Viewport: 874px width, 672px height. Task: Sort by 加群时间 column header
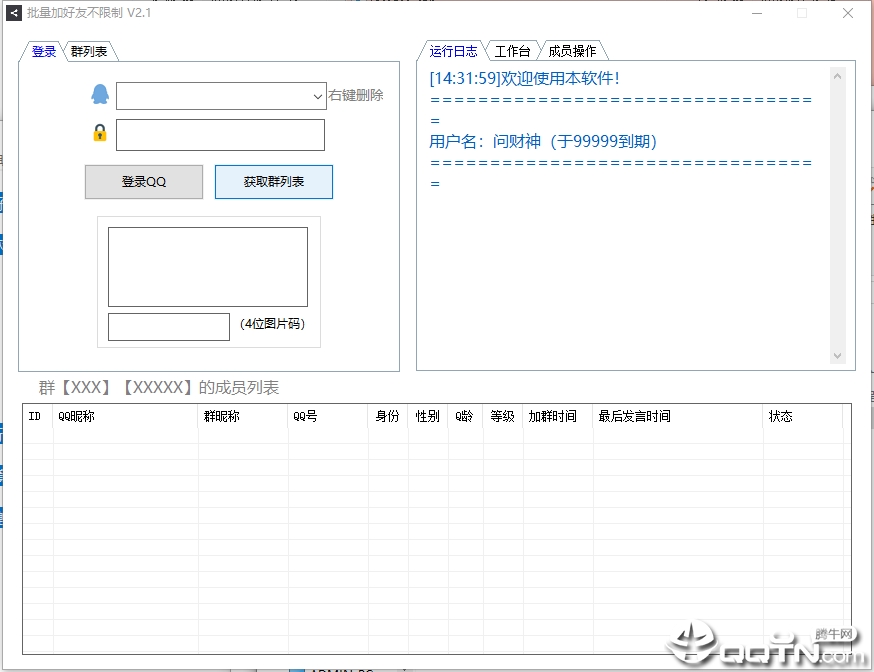(557, 416)
